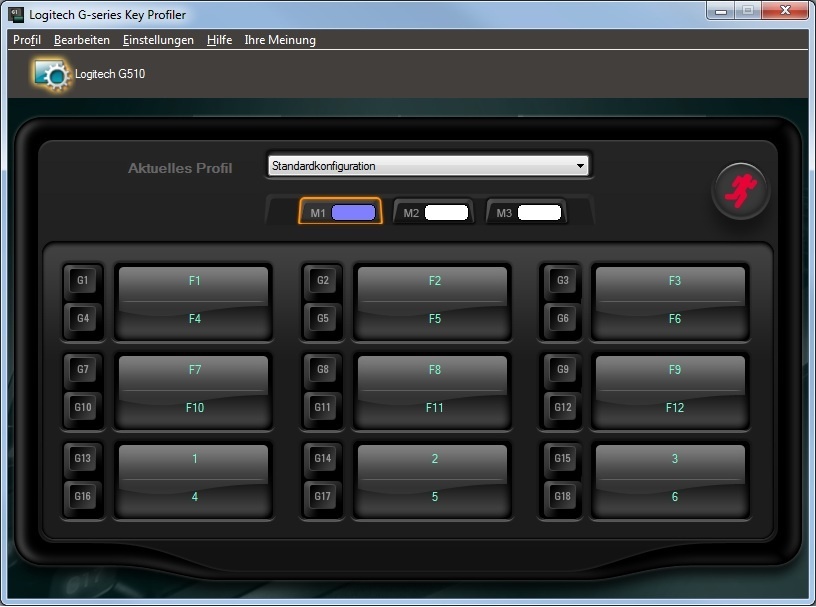The width and height of the screenshot is (816, 607).
Task: Click the G2 key button
Action: (323, 281)
